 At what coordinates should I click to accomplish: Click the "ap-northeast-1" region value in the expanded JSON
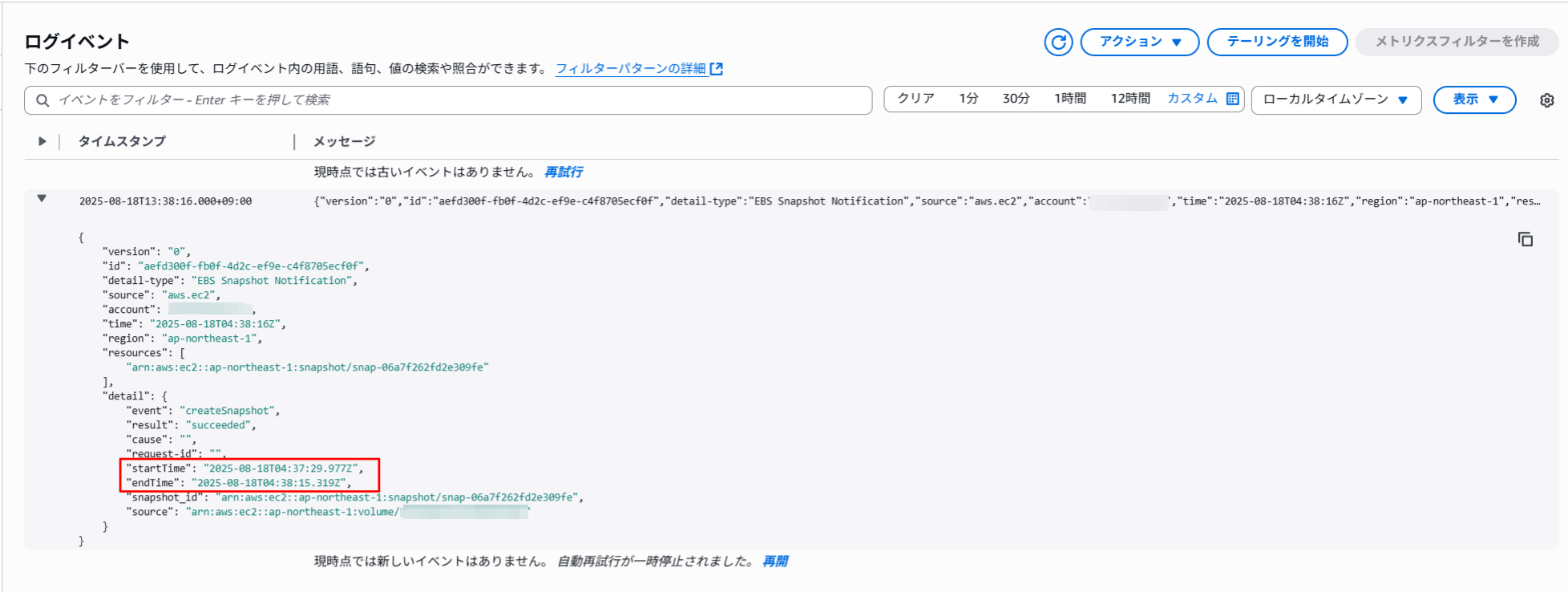(209, 339)
